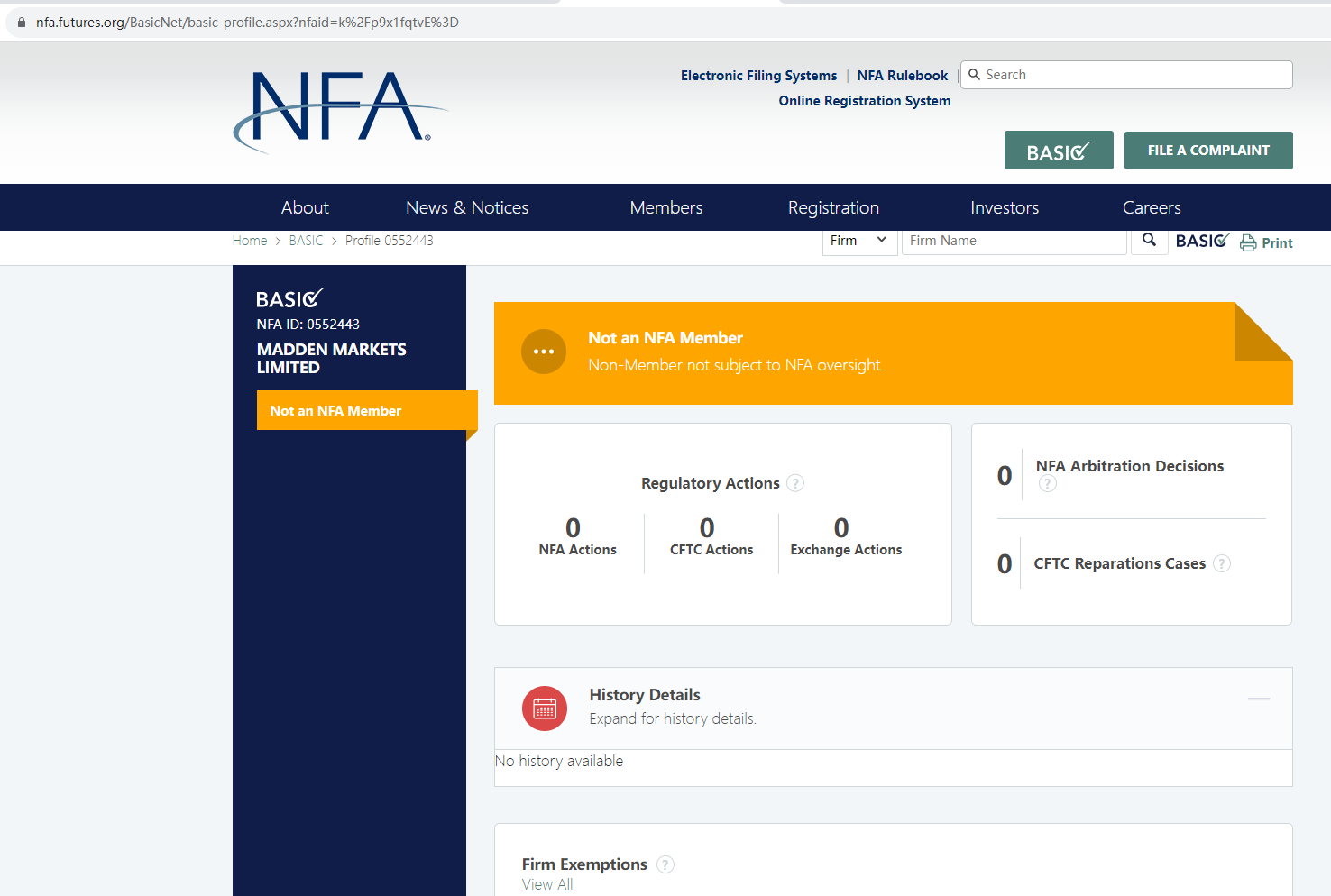Go to the Electronic Filing Systems link
The height and width of the screenshot is (896, 1331).
point(758,76)
